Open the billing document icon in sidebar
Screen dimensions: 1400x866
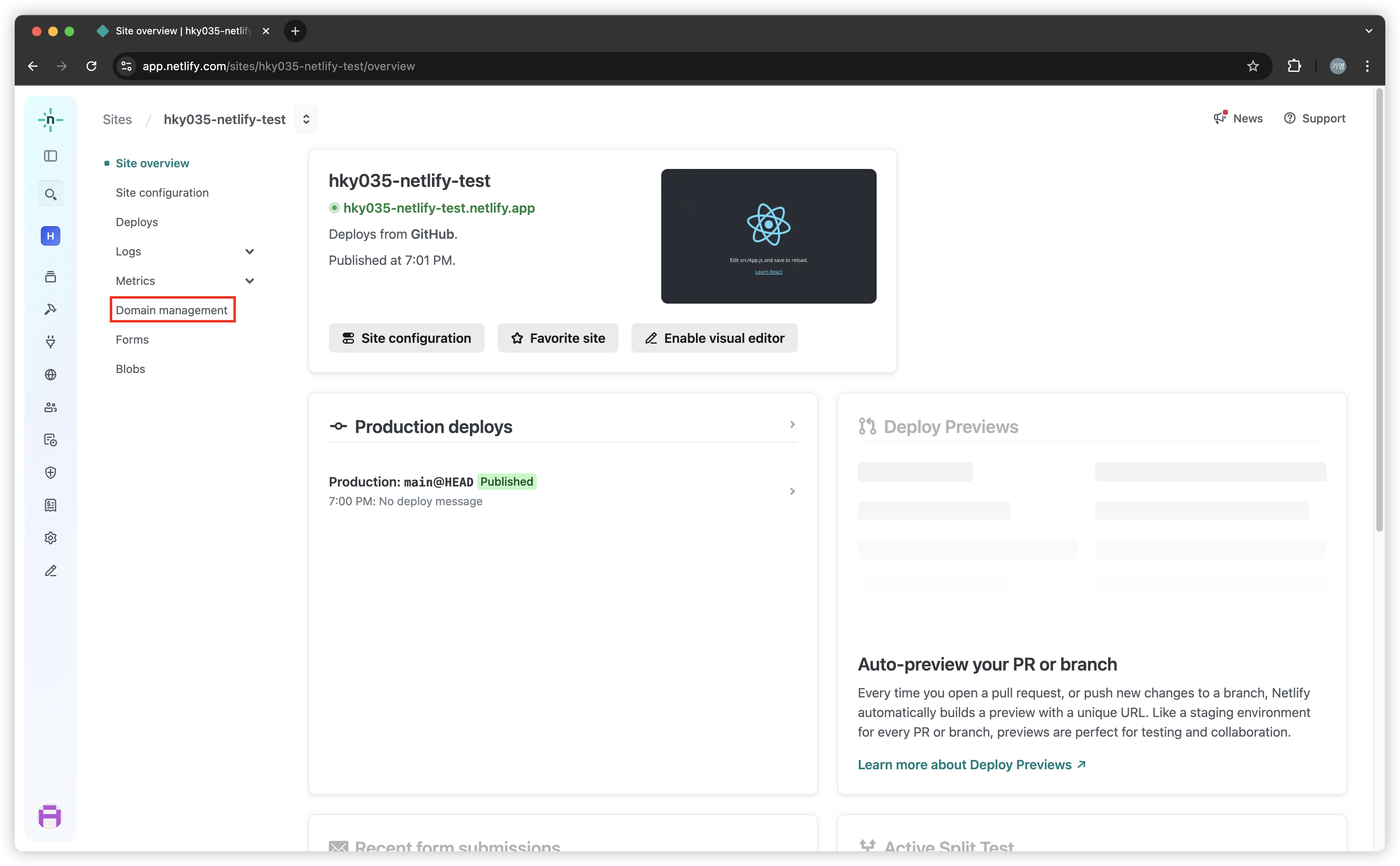[50, 505]
